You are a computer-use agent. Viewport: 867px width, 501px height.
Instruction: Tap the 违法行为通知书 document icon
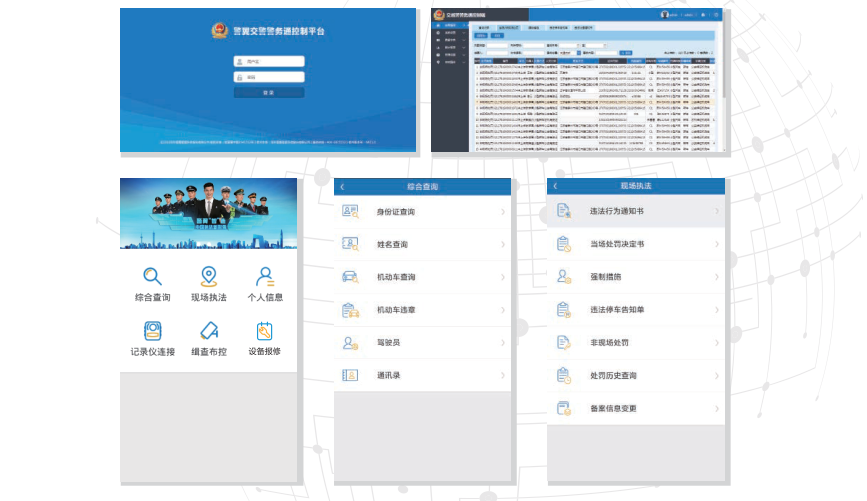tap(563, 211)
